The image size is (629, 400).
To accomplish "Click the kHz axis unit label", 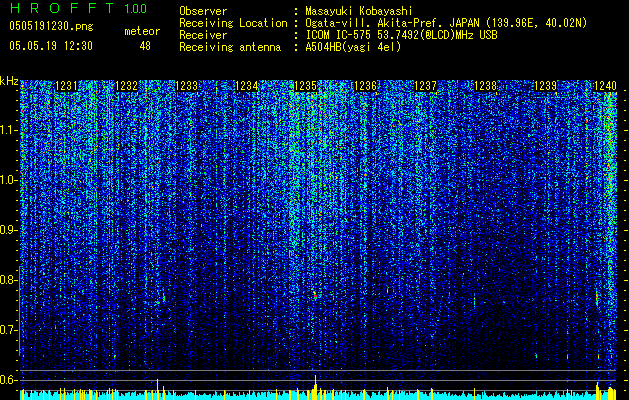I will pos(9,81).
